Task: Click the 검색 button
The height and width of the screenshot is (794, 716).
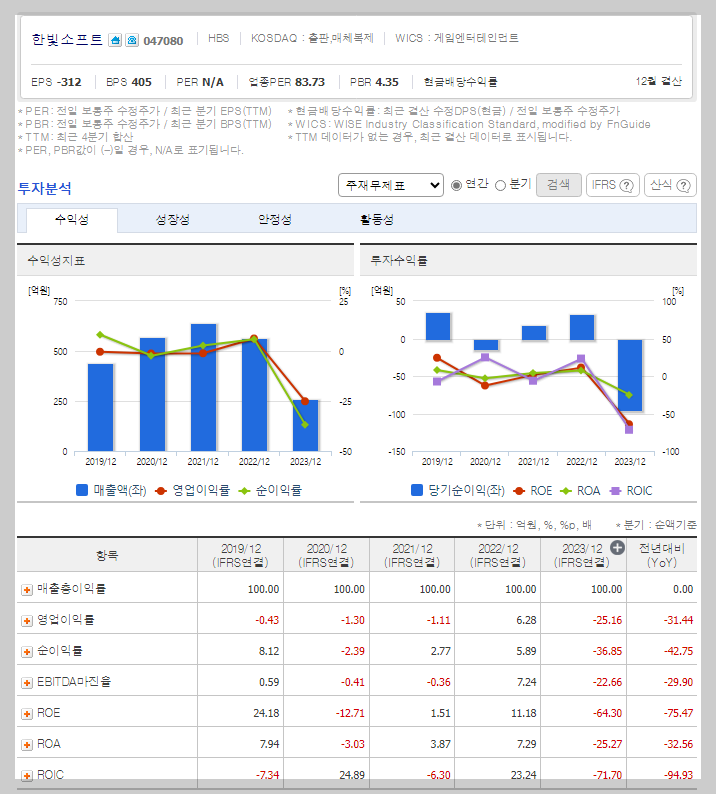Action: (559, 185)
